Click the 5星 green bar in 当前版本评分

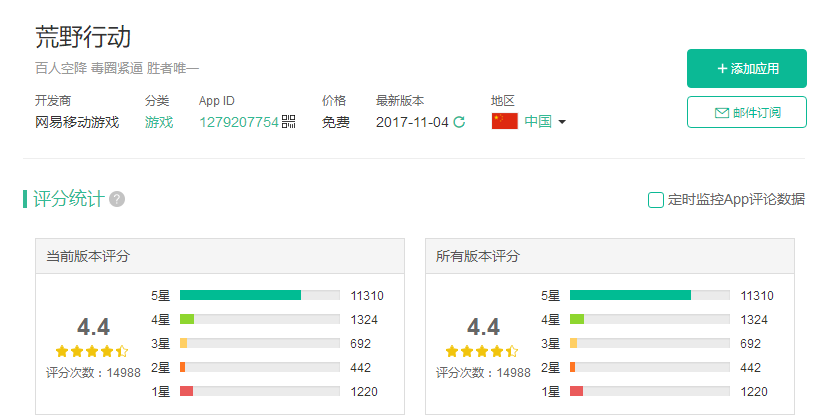pos(240,295)
